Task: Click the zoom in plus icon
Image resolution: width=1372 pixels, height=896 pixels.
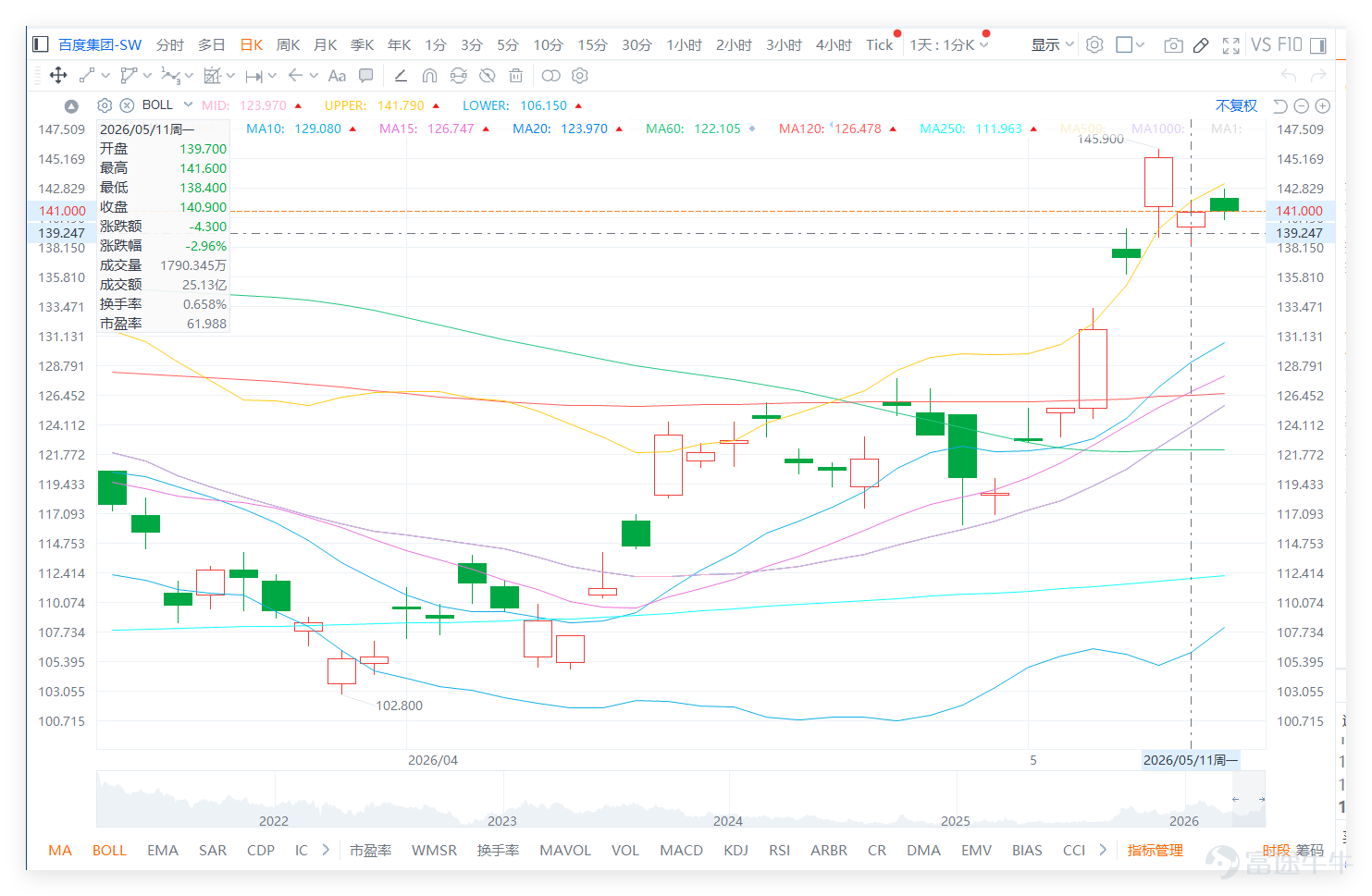Action: coord(1323,106)
